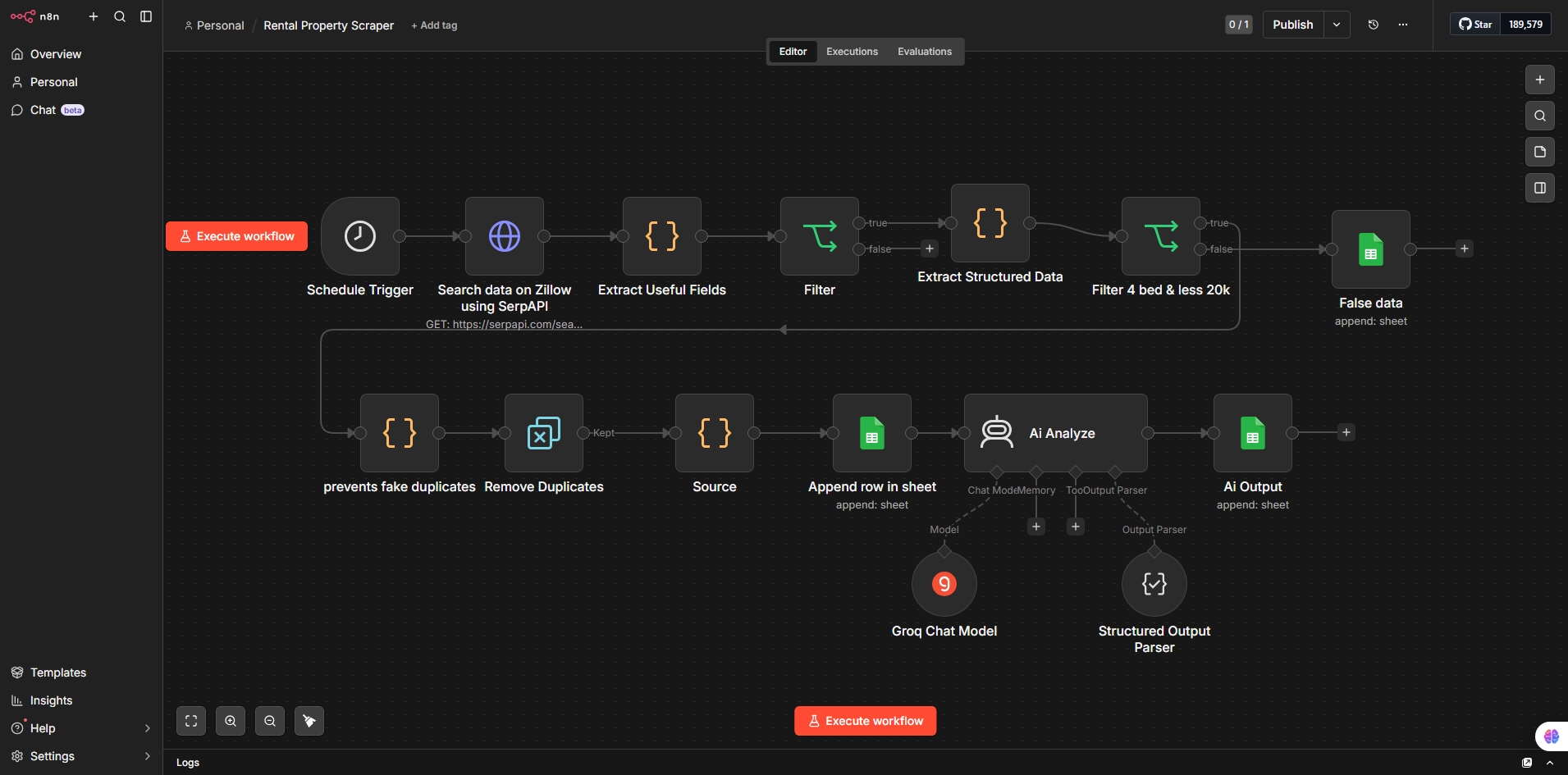Switch to the Executions tab
The image size is (1568, 775).
click(852, 52)
